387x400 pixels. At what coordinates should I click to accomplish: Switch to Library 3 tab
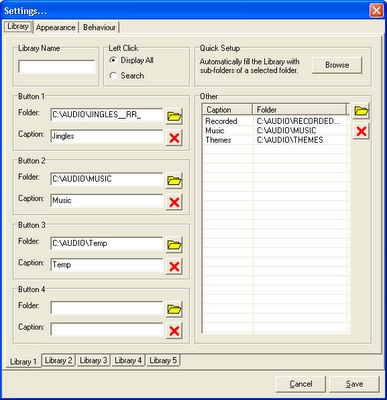93,360
